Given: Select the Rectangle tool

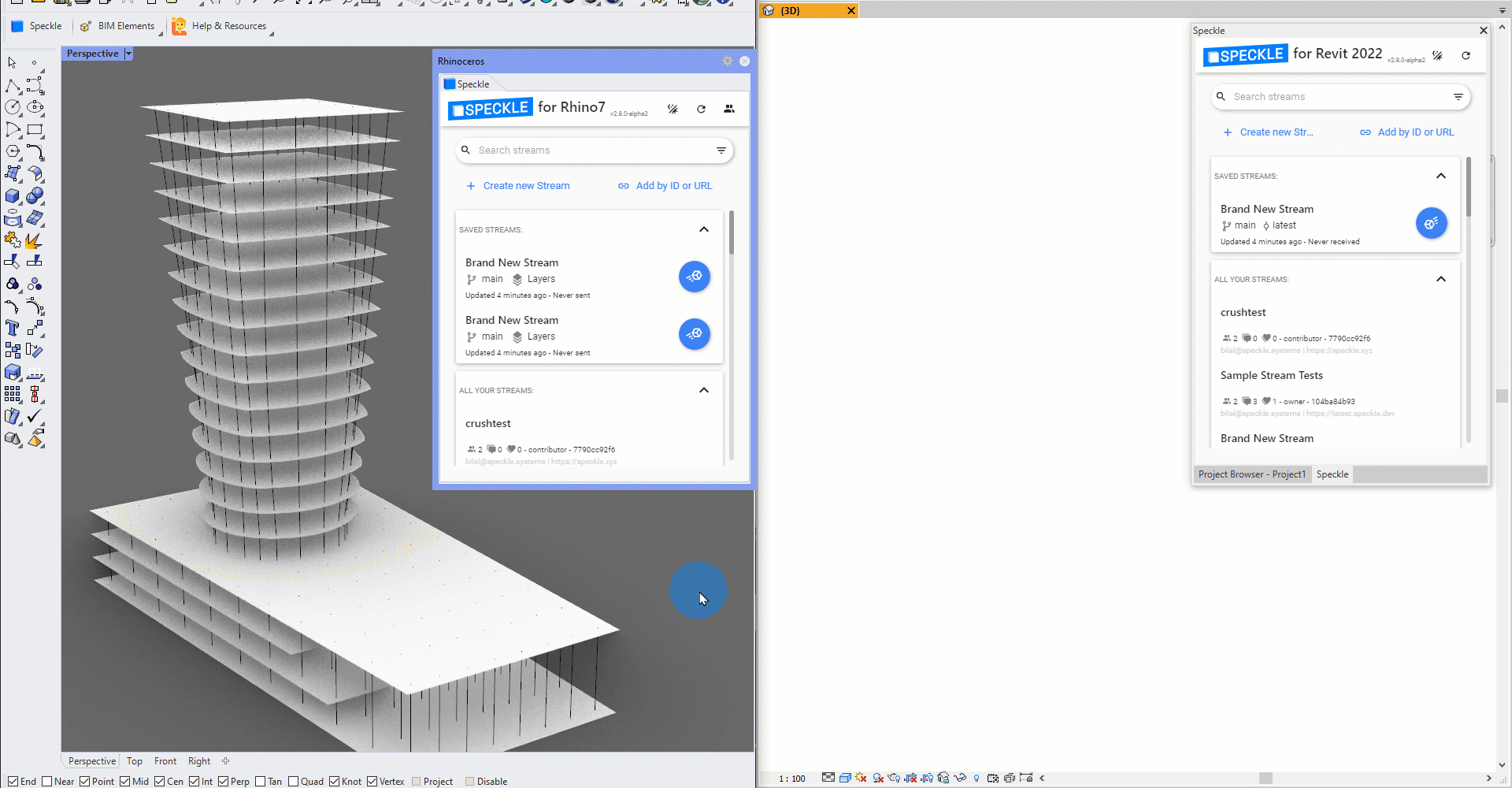Looking at the screenshot, I should (35, 129).
